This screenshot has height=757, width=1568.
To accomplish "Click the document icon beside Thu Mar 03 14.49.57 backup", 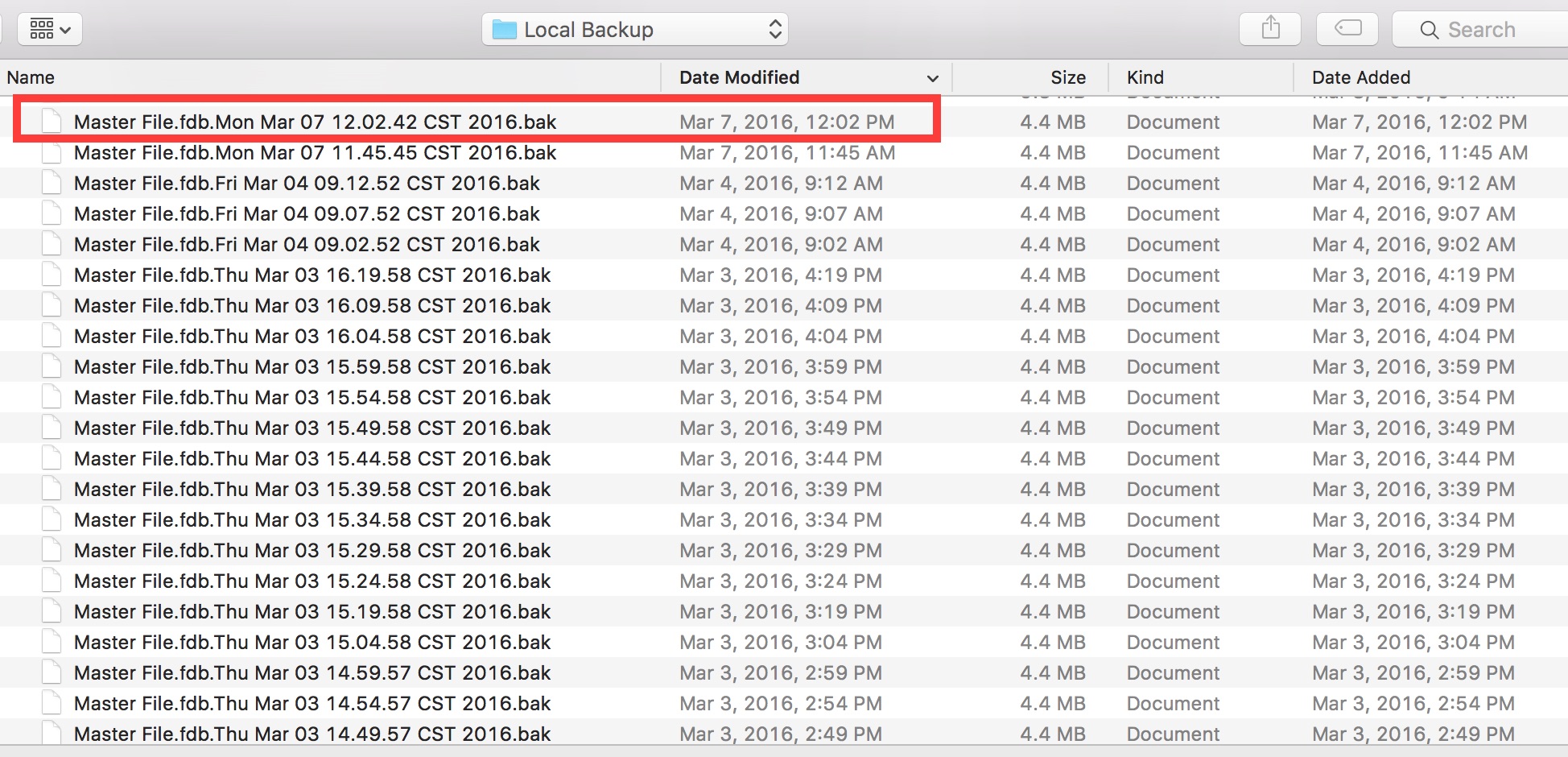I will coord(52,733).
